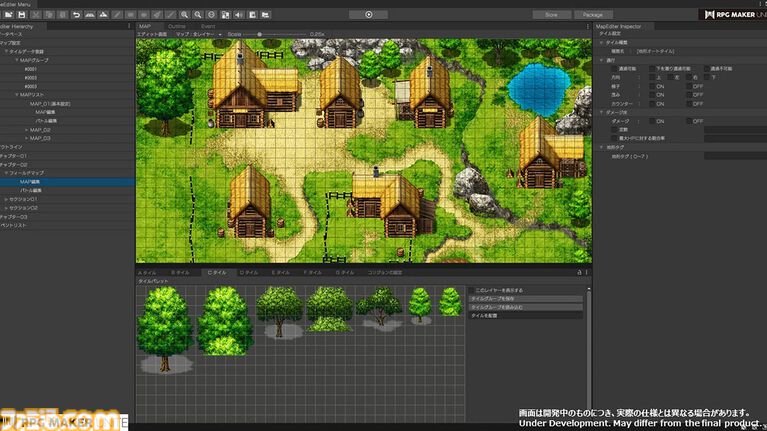Check the 下を通り通行可能 pass-under checkbox

coord(652,69)
